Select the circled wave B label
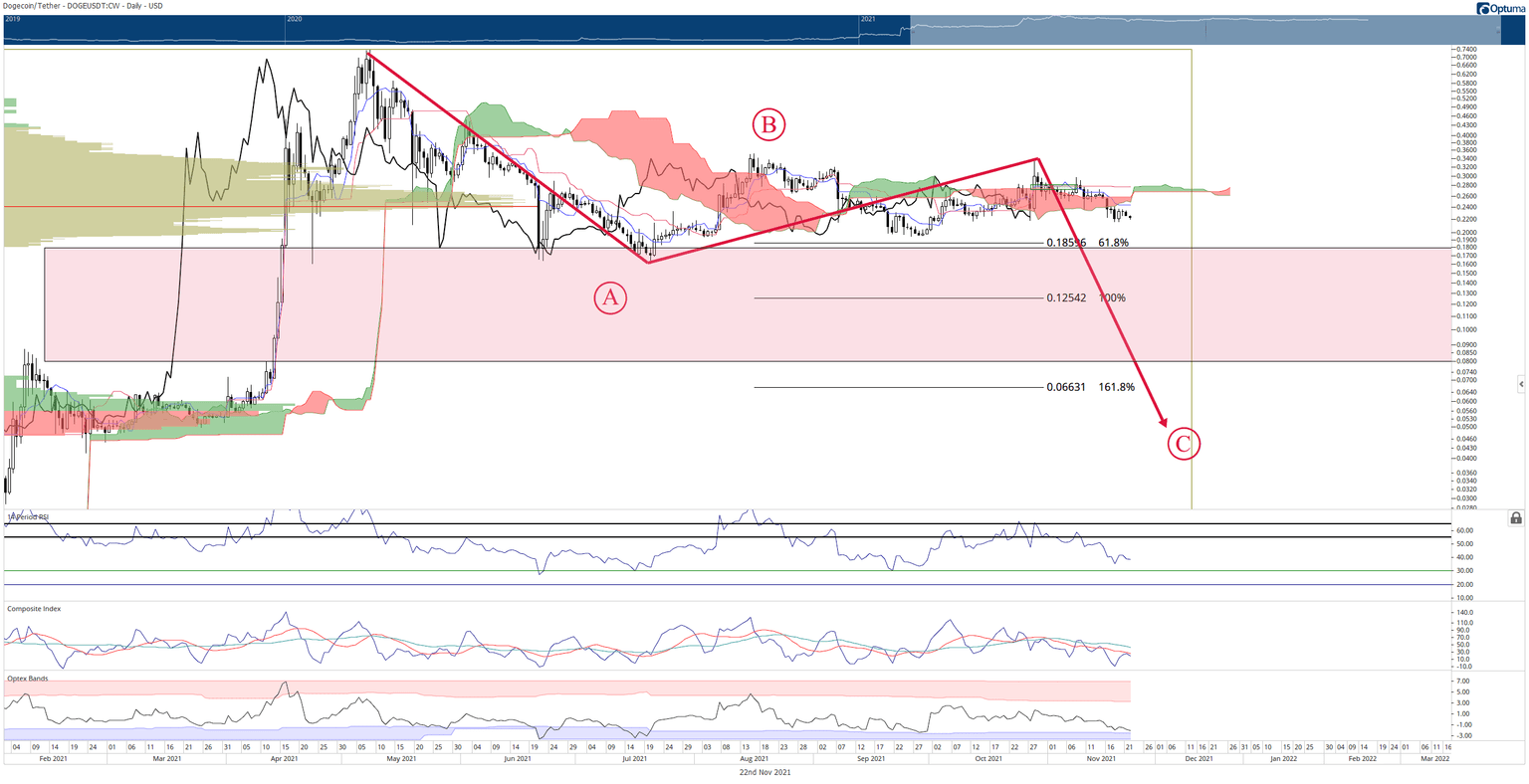 coord(768,125)
